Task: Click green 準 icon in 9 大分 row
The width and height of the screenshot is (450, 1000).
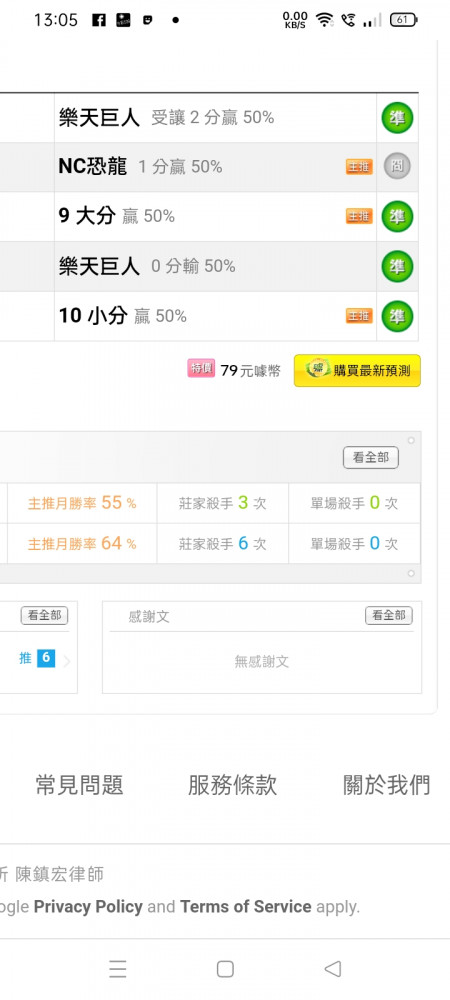Action: 397,217
